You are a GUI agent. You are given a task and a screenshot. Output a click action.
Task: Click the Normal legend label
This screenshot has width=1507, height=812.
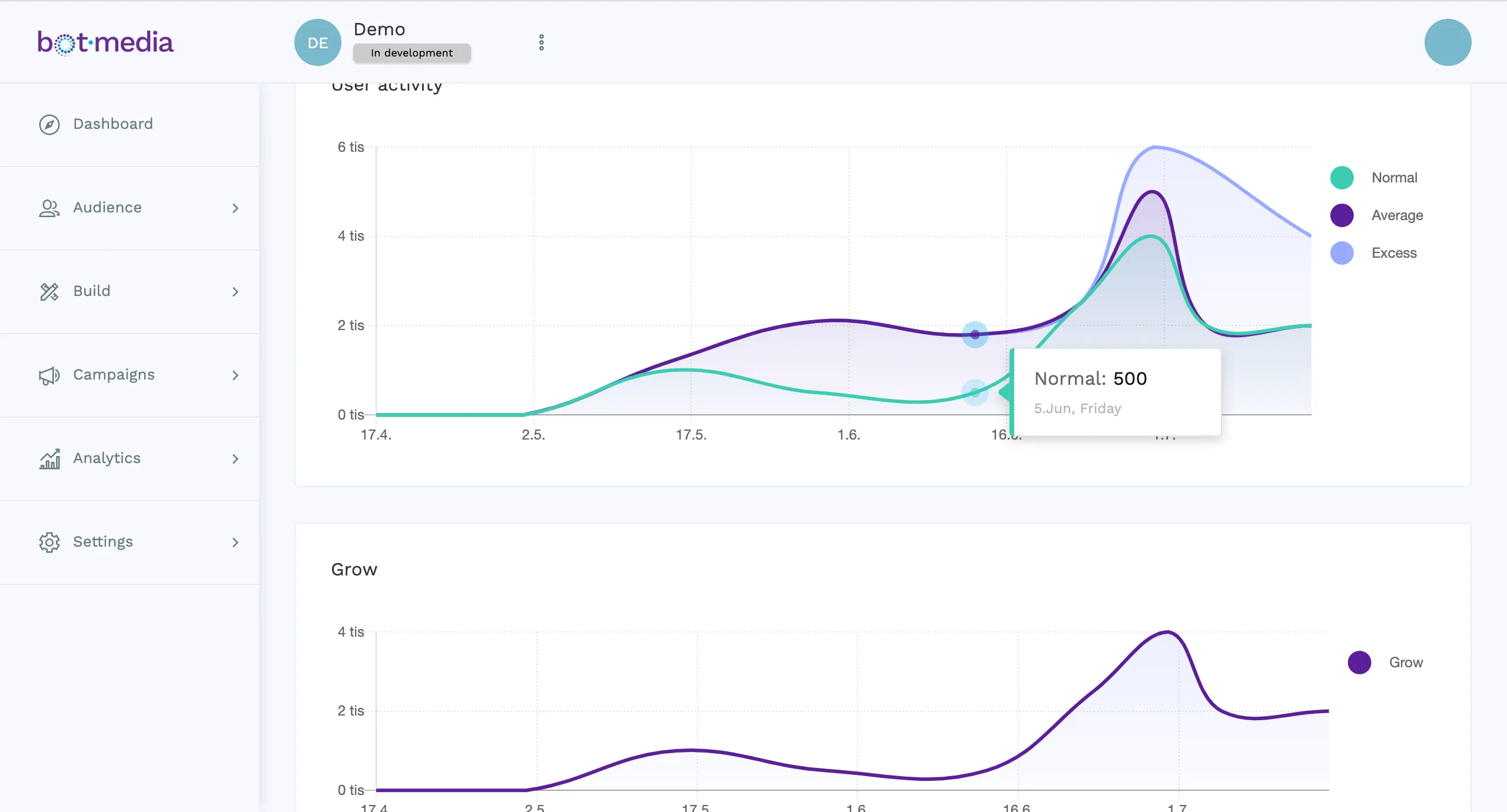[1394, 177]
